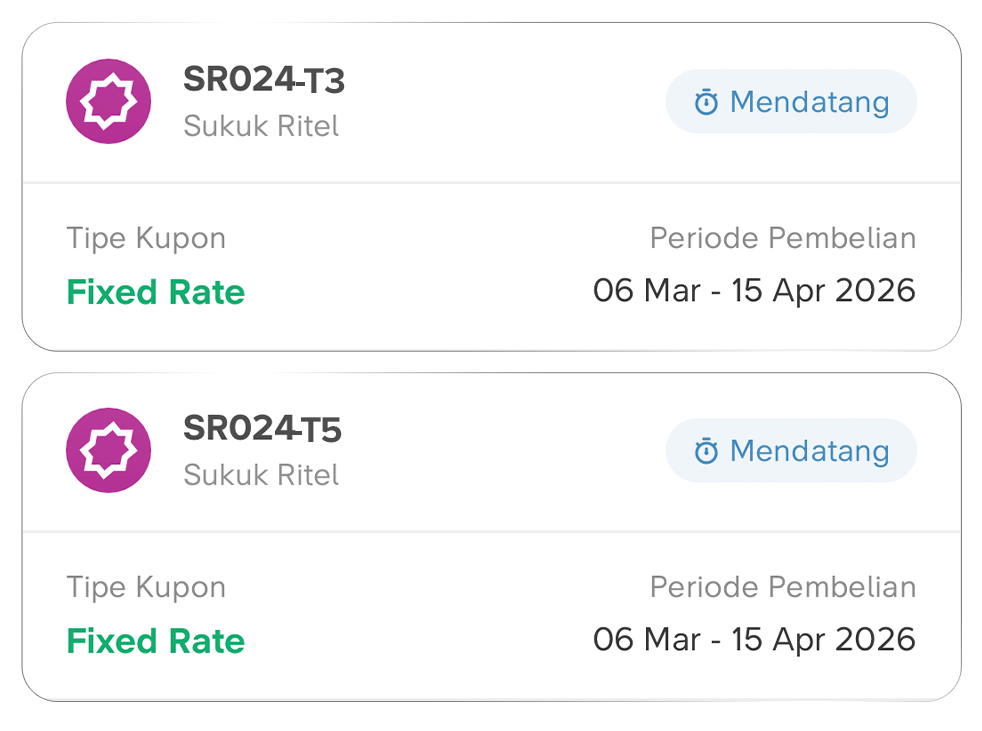The width and height of the screenshot is (982, 731).
Task: Click the stopwatch icon on SR024-T3 badge
Action: (706, 102)
